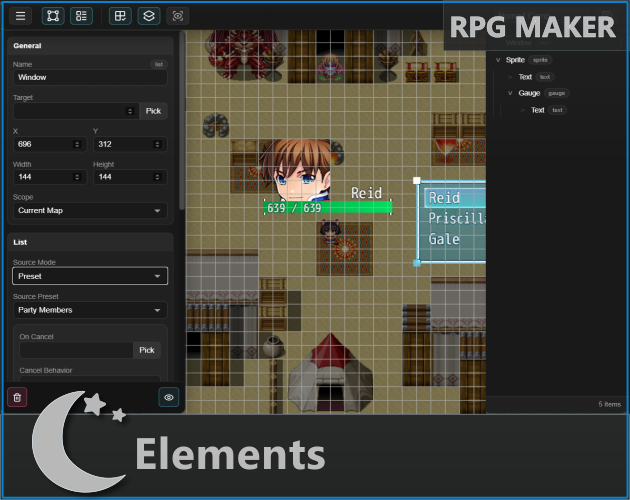
Task: Expand the Text node under Sprite
Action: click(x=510, y=77)
